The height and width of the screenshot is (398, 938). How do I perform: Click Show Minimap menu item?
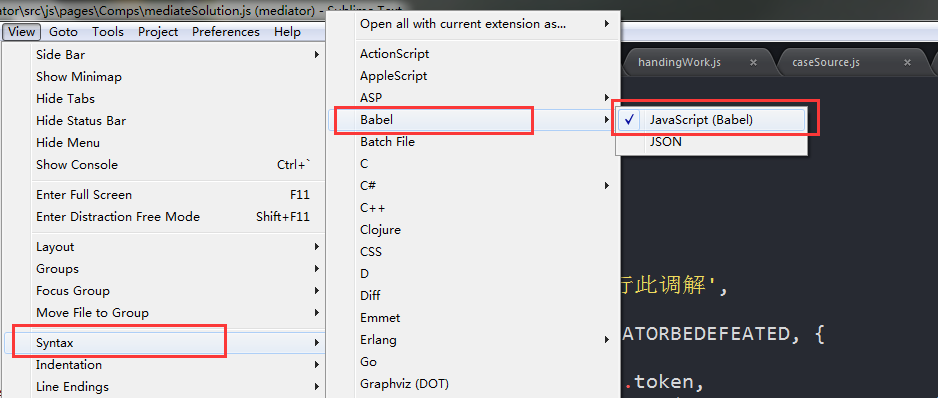coord(178,77)
